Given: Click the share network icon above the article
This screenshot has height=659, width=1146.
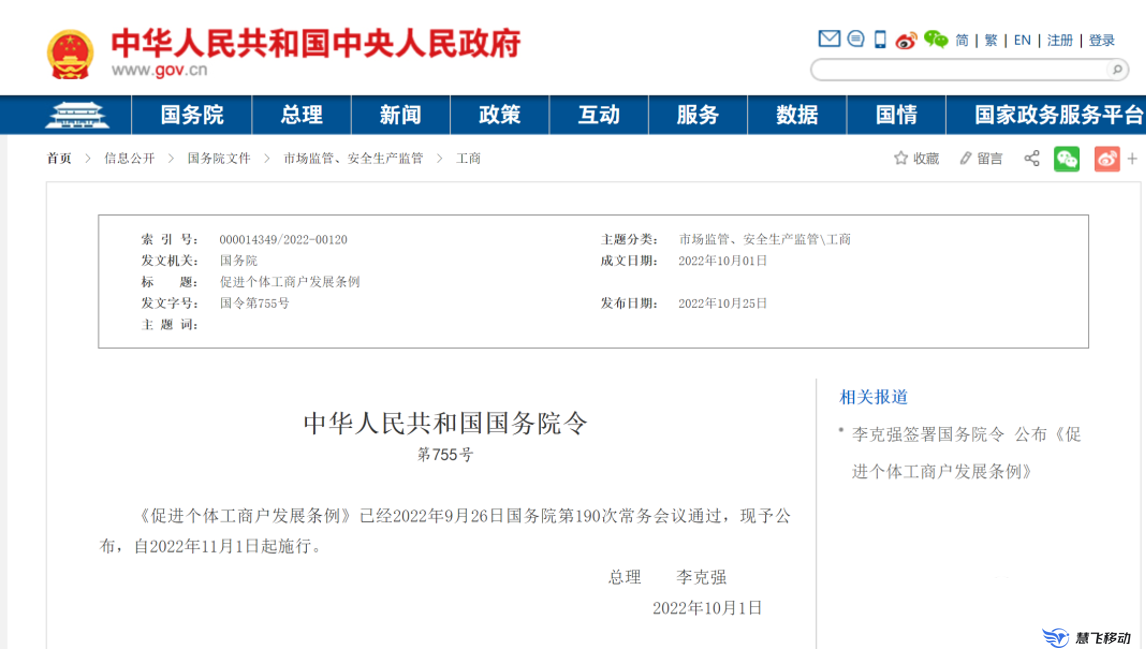Looking at the screenshot, I should click(1032, 159).
